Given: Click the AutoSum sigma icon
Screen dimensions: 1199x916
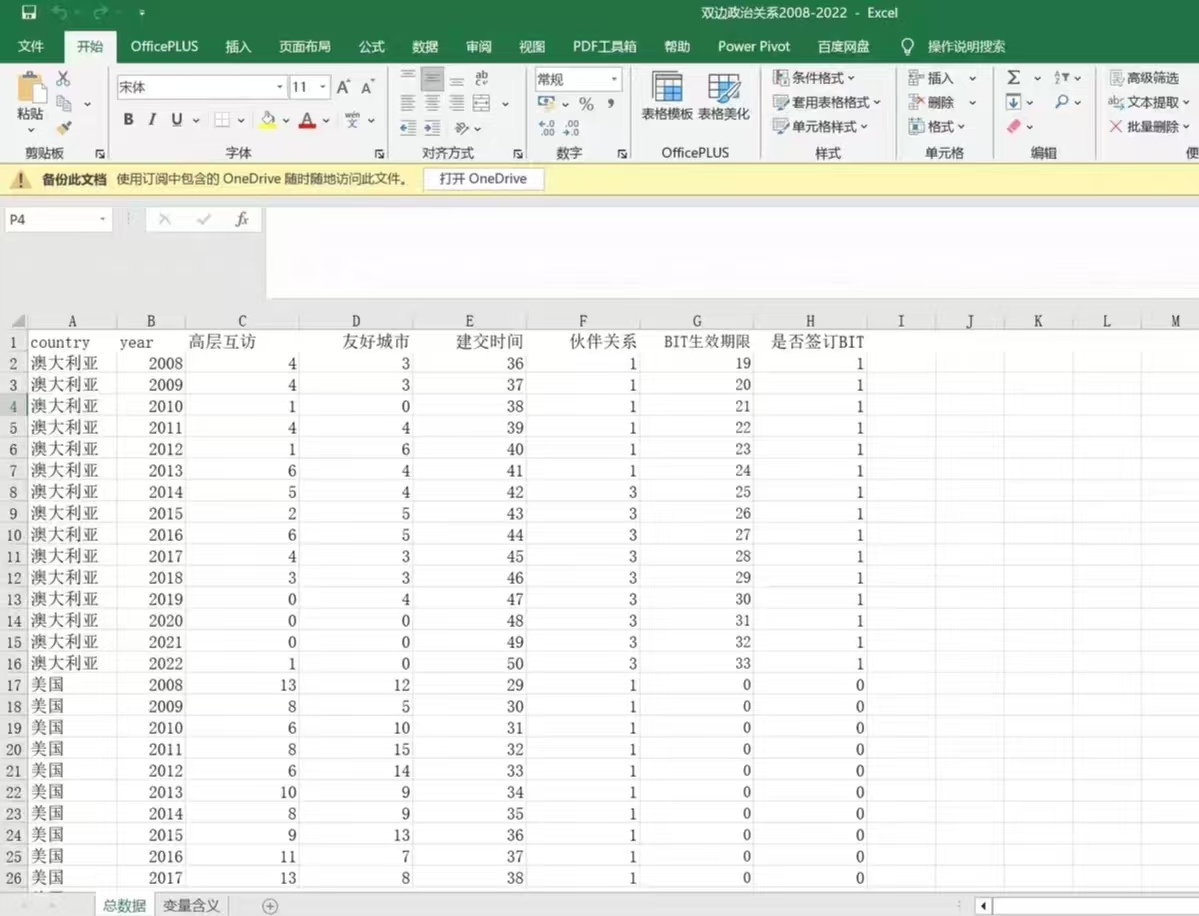Looking at the screenshot, I should pos(1013,77).
